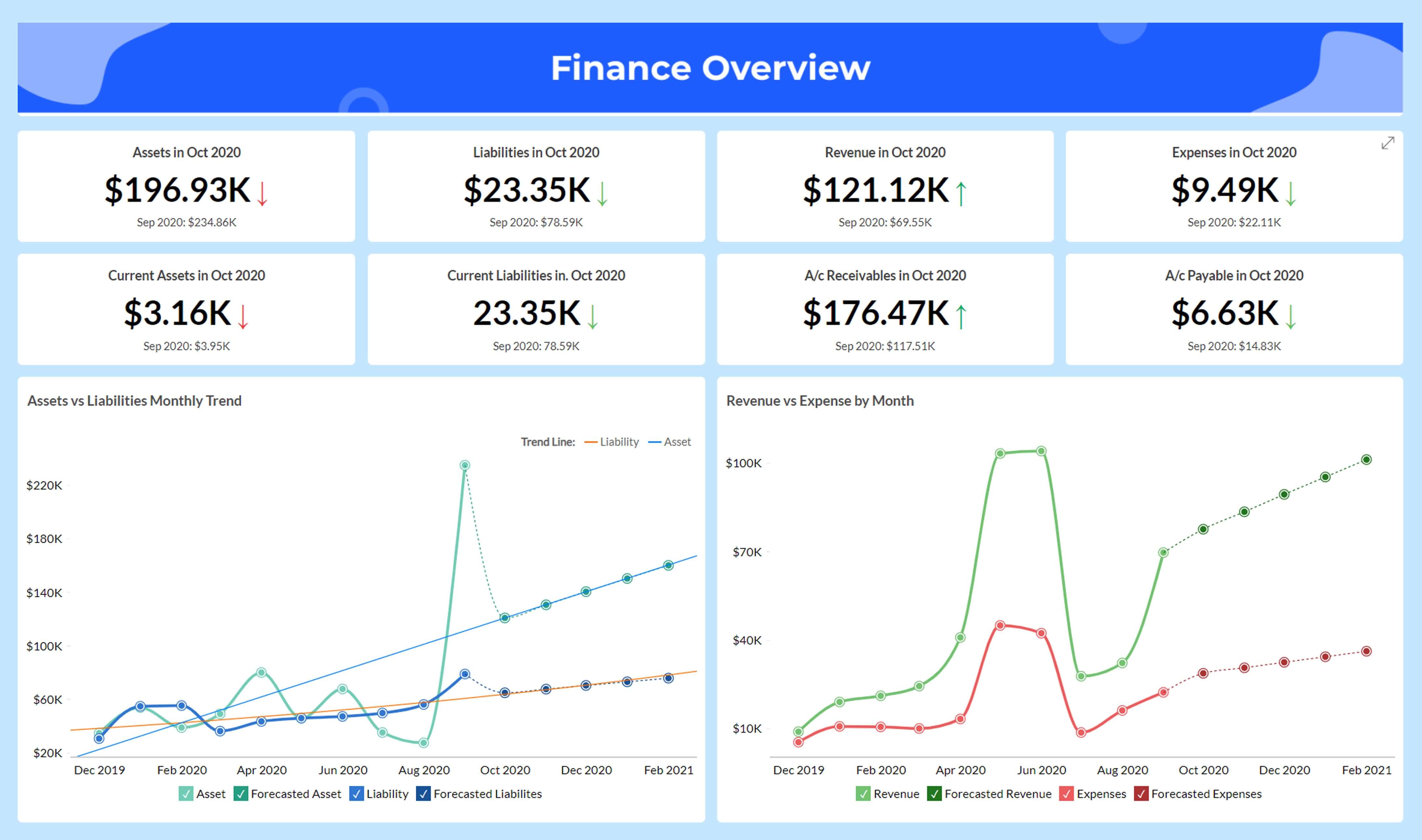This screenshot has width=1422, height=840.
Task: Toggle the Forecasted Asset legend checkbox
Action: point(240,794)
